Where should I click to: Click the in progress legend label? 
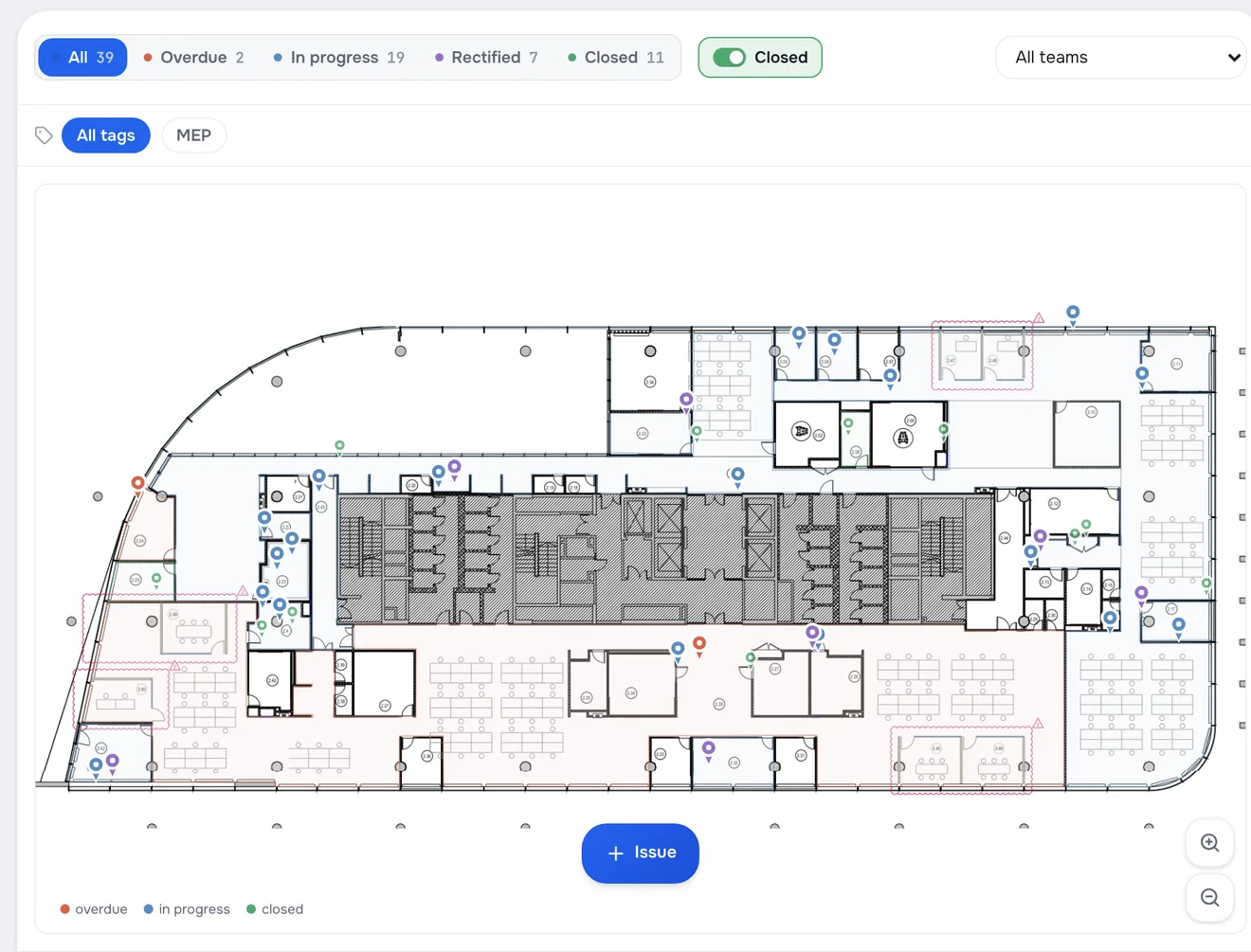click(x=194, y=909)
